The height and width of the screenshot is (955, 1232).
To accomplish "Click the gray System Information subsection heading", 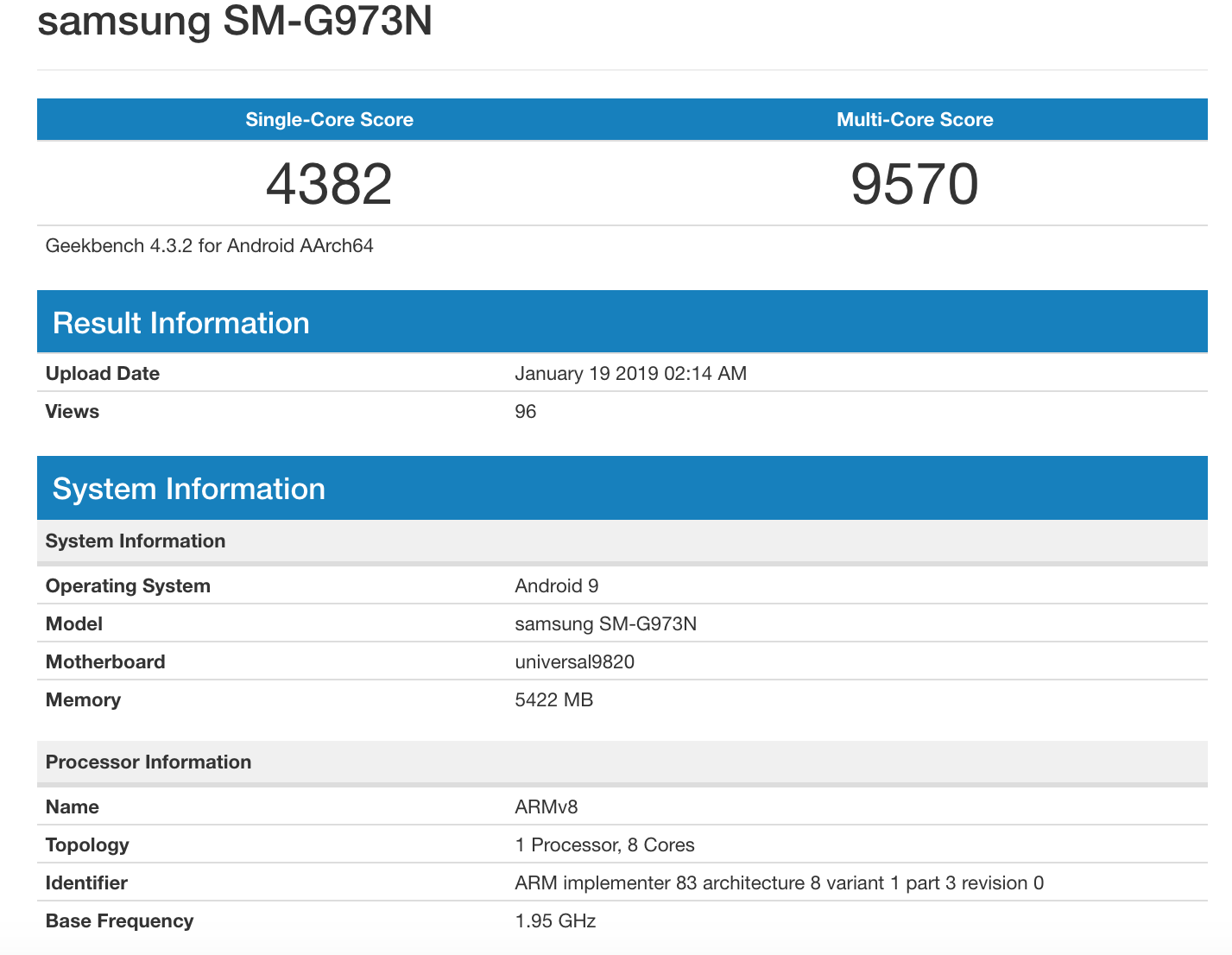I will click(136, 541).
